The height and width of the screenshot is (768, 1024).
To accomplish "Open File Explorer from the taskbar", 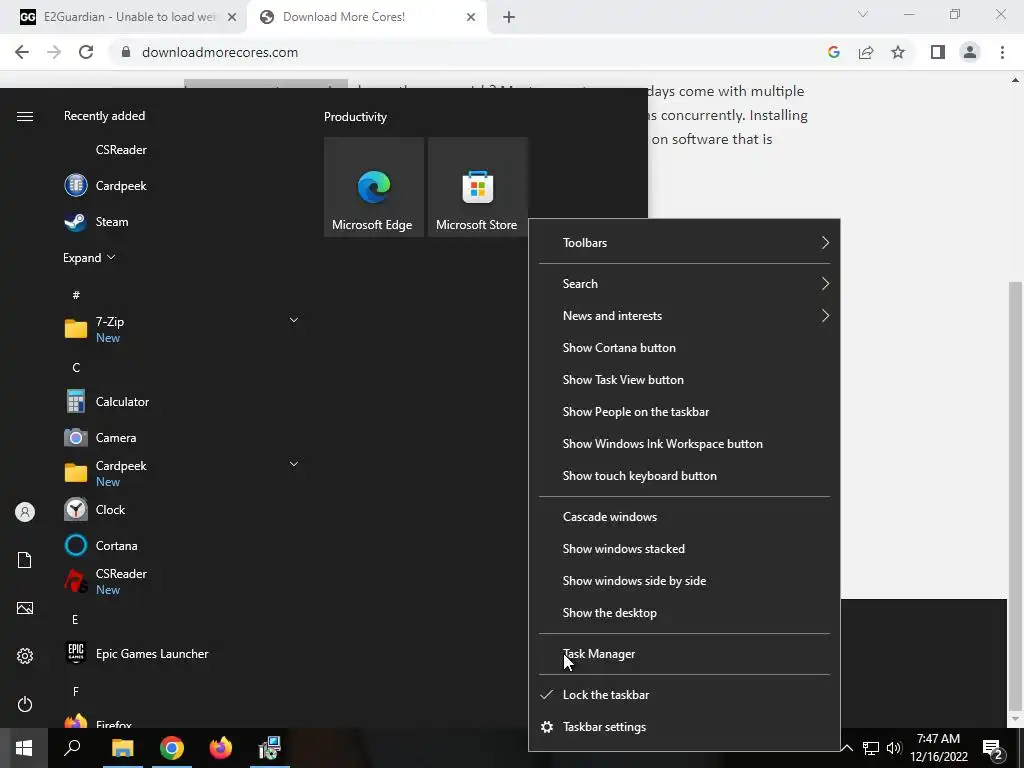I will tap(122, 748).
